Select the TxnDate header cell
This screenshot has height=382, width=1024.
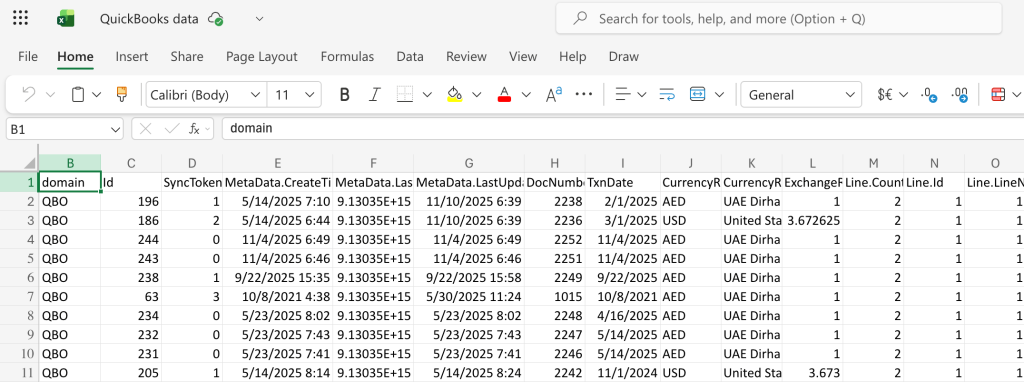click(x=623, y=182)
